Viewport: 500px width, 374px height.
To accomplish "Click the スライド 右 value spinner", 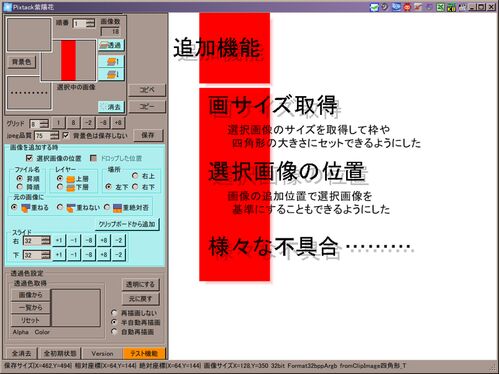I will (37, 241).
